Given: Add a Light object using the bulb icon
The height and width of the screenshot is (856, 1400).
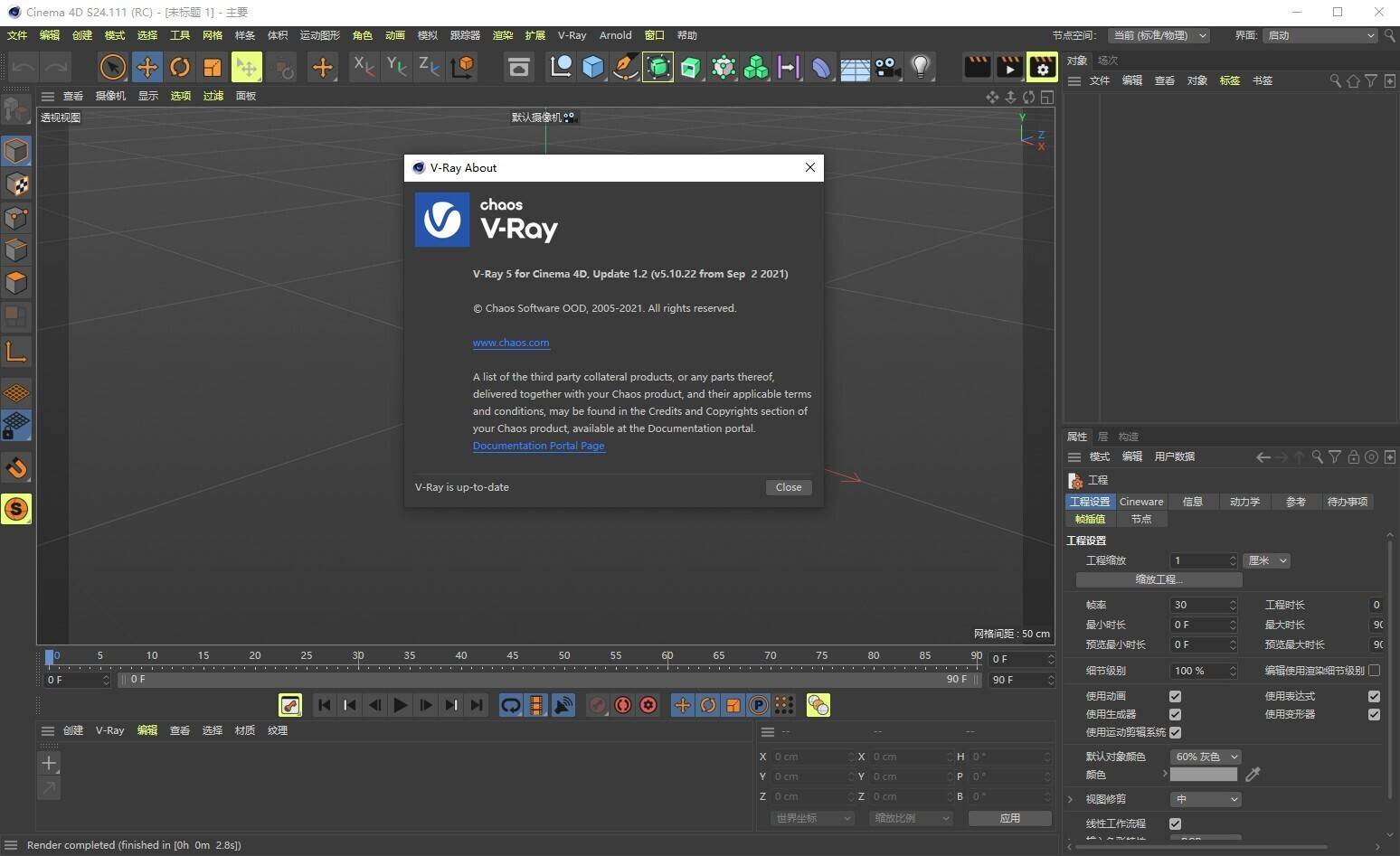Looking at the screenshot, I should click(920, 67).
